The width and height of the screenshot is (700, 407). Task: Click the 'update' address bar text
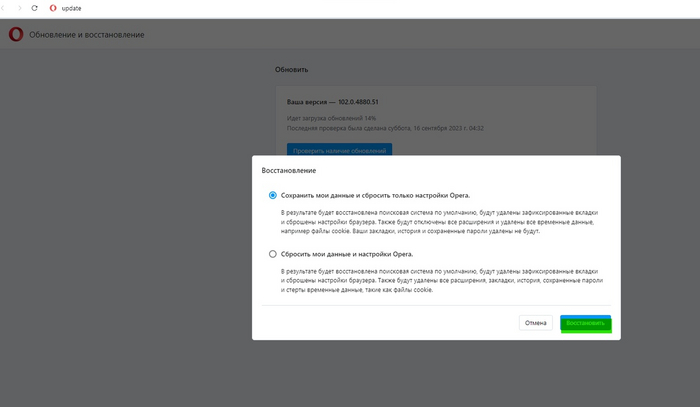(x=71, y=8)
